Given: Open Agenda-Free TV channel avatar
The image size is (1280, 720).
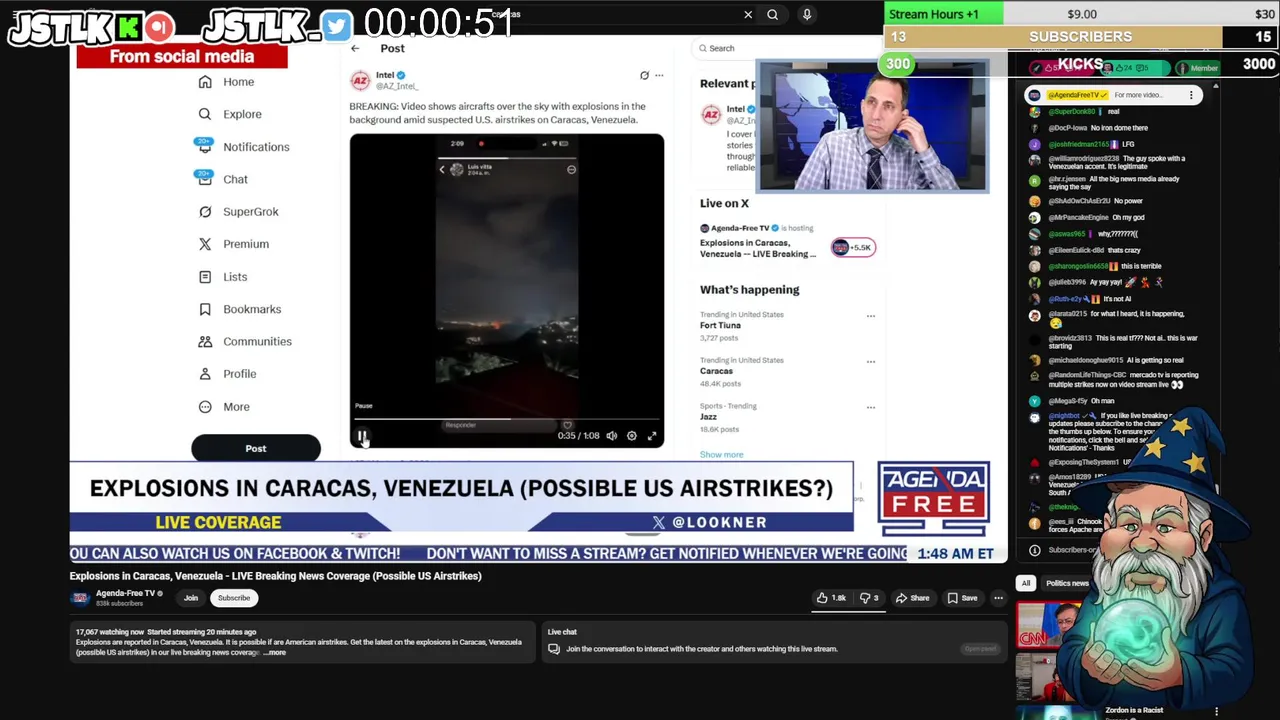Looking at the screenshot, I should pyautogui.click(x=80, y=598).
